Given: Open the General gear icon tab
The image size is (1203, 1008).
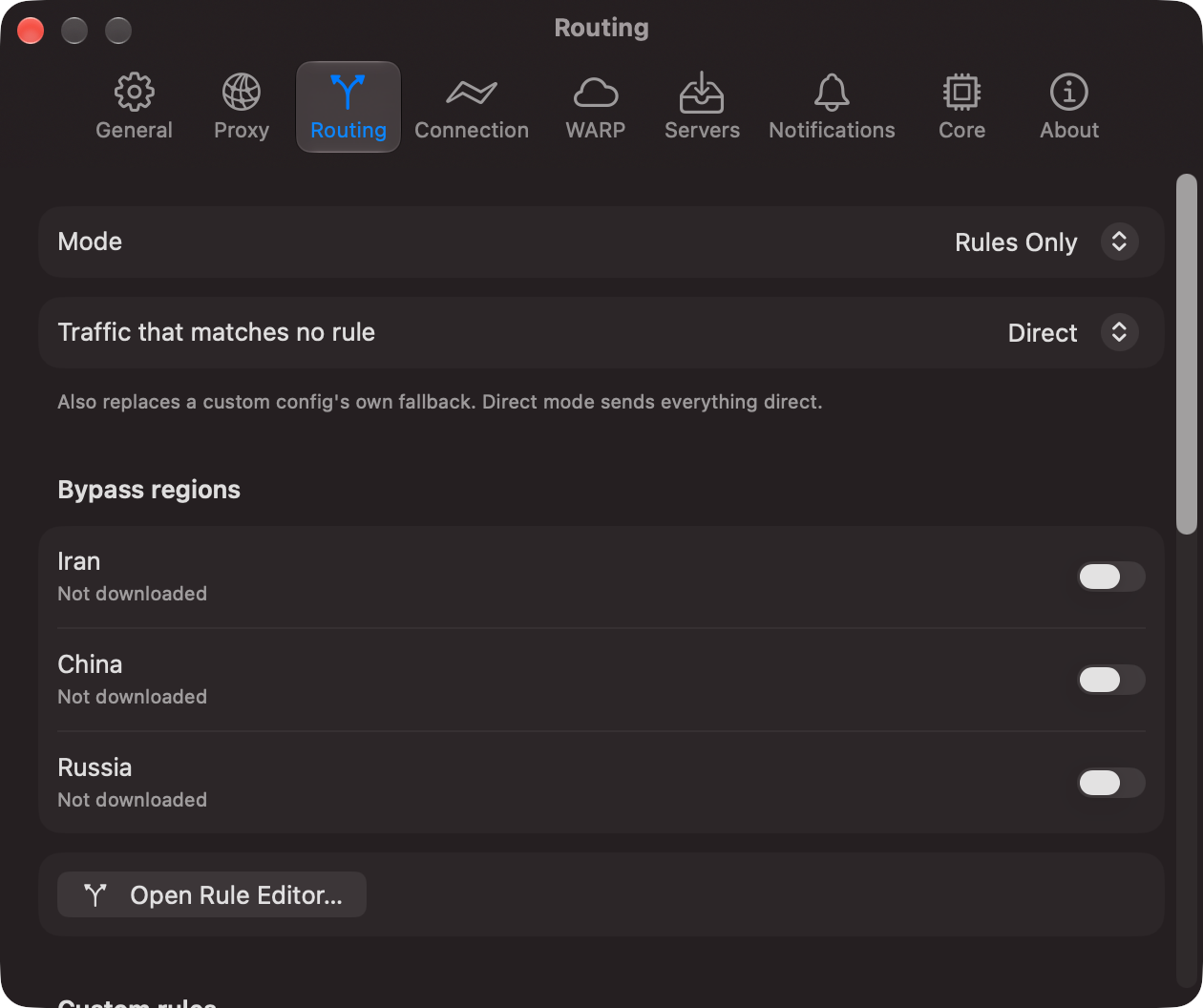Looking at the screenshot, I should [134, 92].
